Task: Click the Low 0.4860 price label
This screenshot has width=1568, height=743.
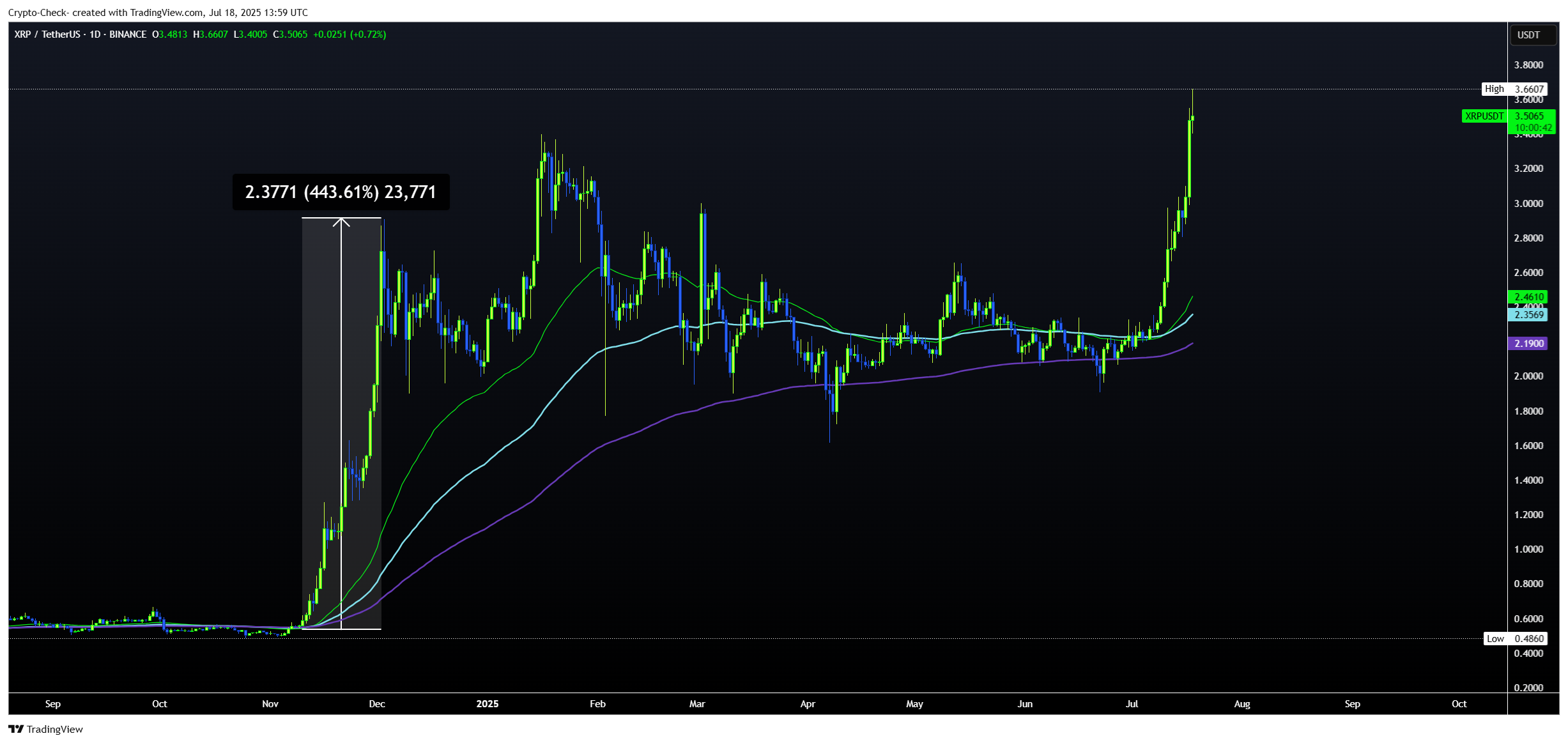Action: 1515,638
